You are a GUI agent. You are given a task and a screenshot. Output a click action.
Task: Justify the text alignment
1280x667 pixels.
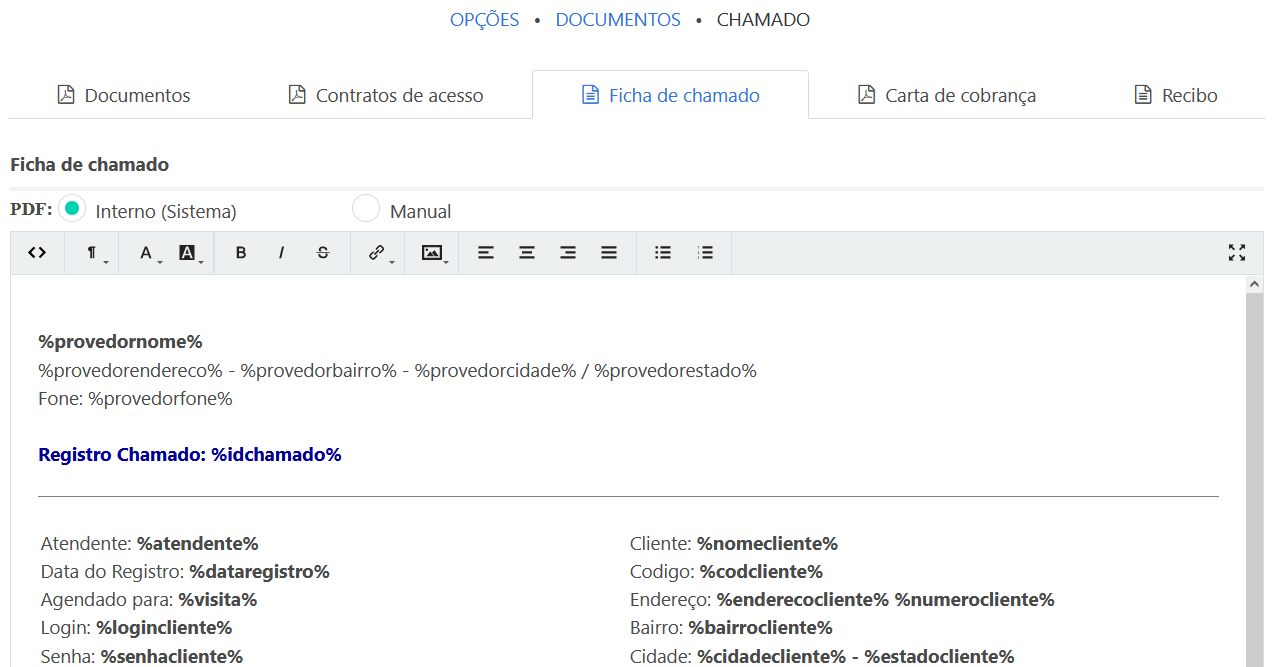click(609, 253)
